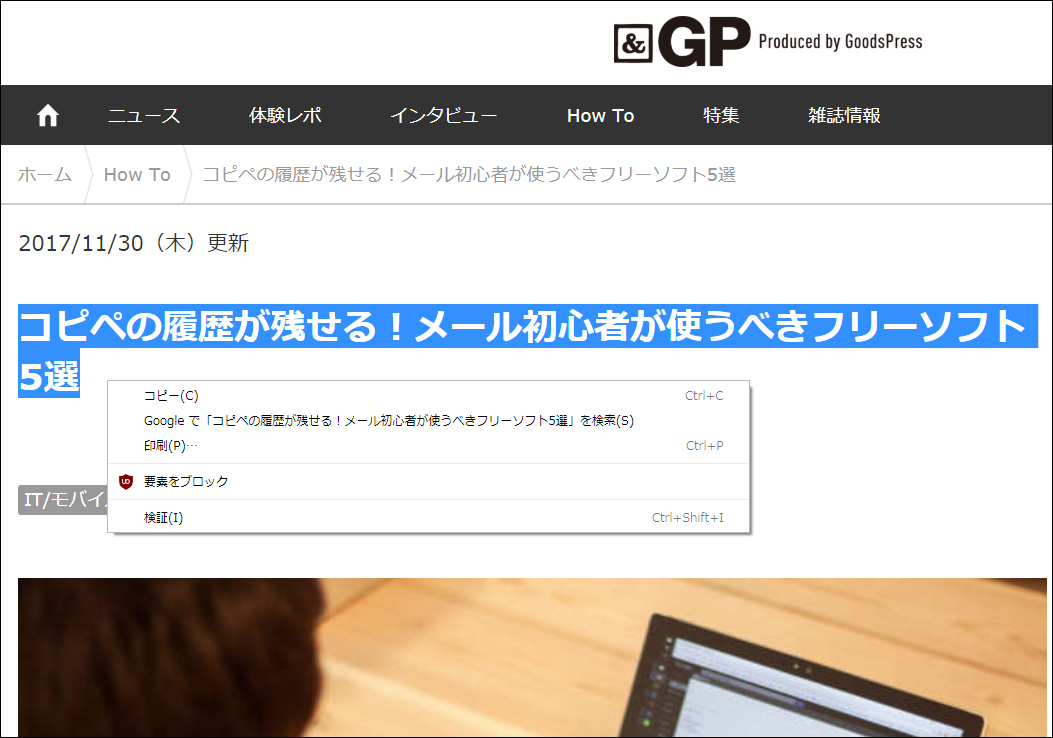Click the Produced by GoodsPress tagline
The height and width of the screenshot is (738, 1053).
(x=841, y=42)
